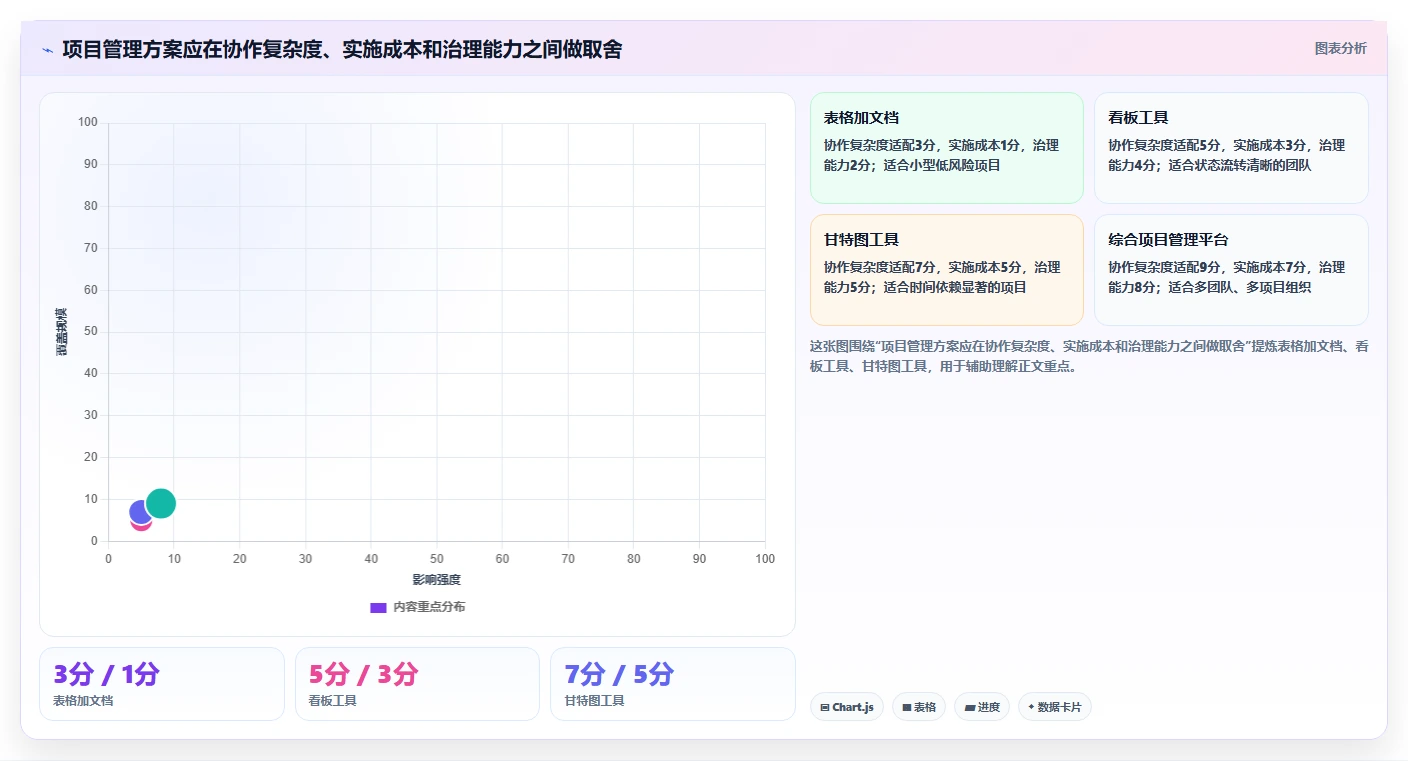Click the purple 内容重点分布 legend swatch
Viewport: 1408px width, 761px height.
click(378, 607)
